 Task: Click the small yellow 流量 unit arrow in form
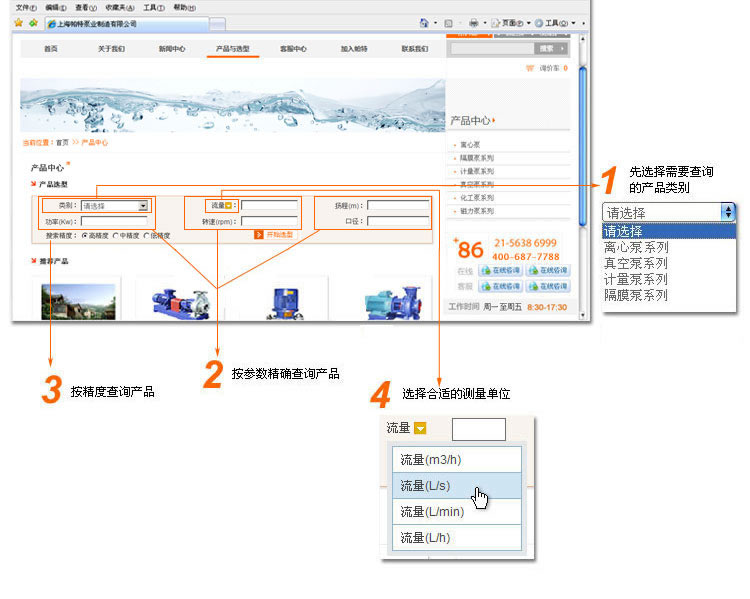point(229,206)
